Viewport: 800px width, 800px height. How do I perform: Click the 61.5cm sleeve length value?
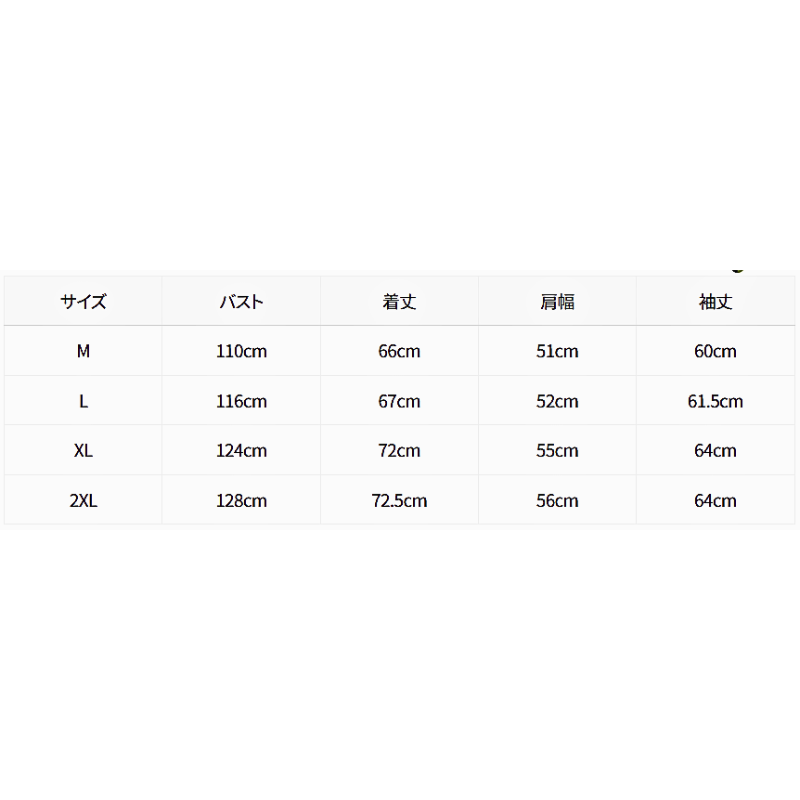pyautogui.click(x=715, y=402)
